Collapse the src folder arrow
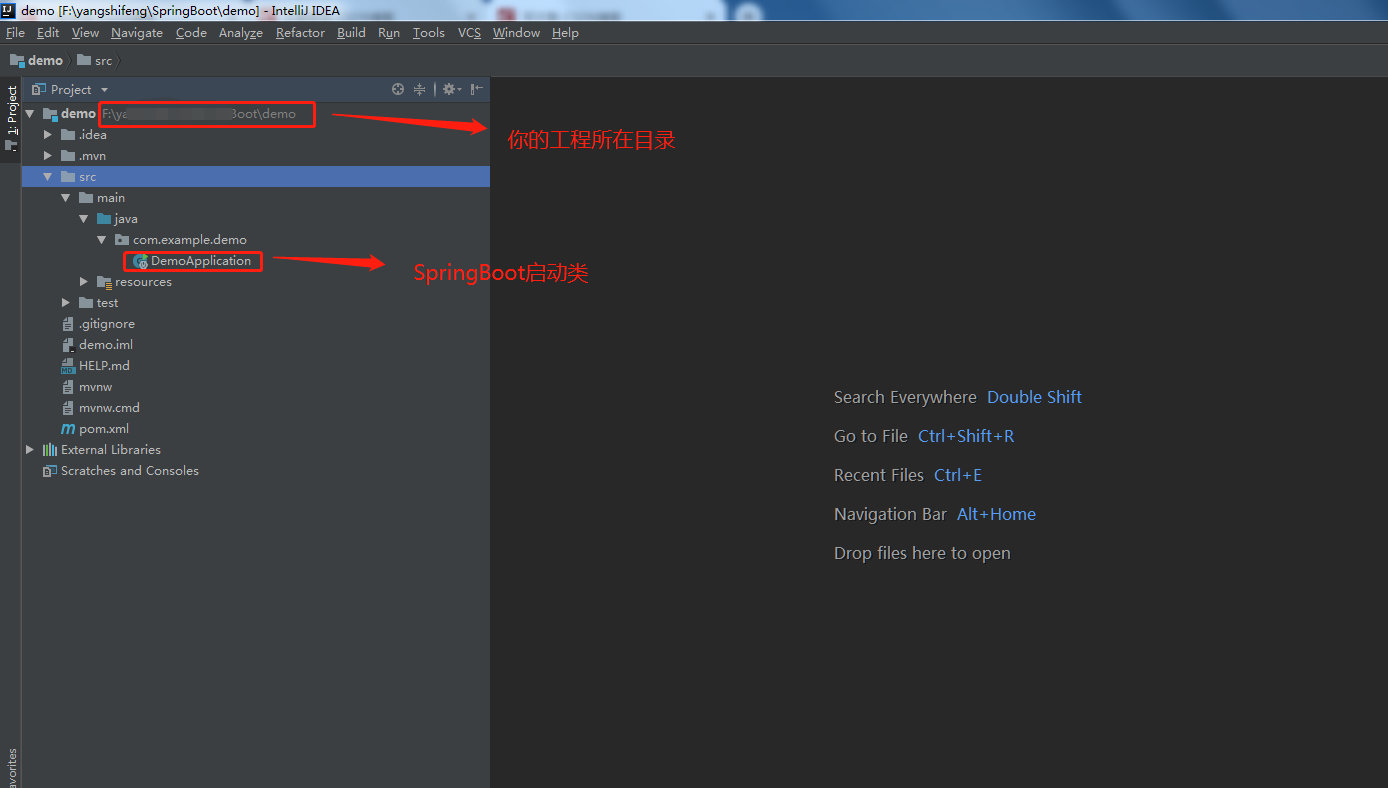Viewport: 1388px width, 788px height. [x=48, y=177]
